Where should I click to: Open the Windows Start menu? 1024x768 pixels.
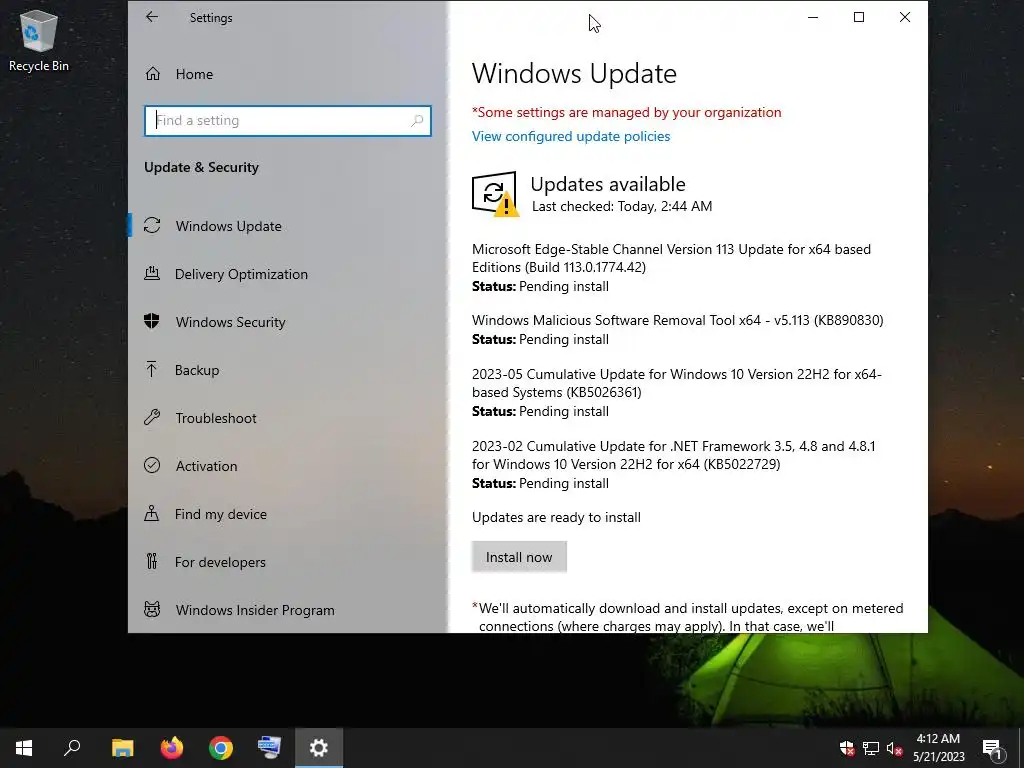(x=24, y=748)
